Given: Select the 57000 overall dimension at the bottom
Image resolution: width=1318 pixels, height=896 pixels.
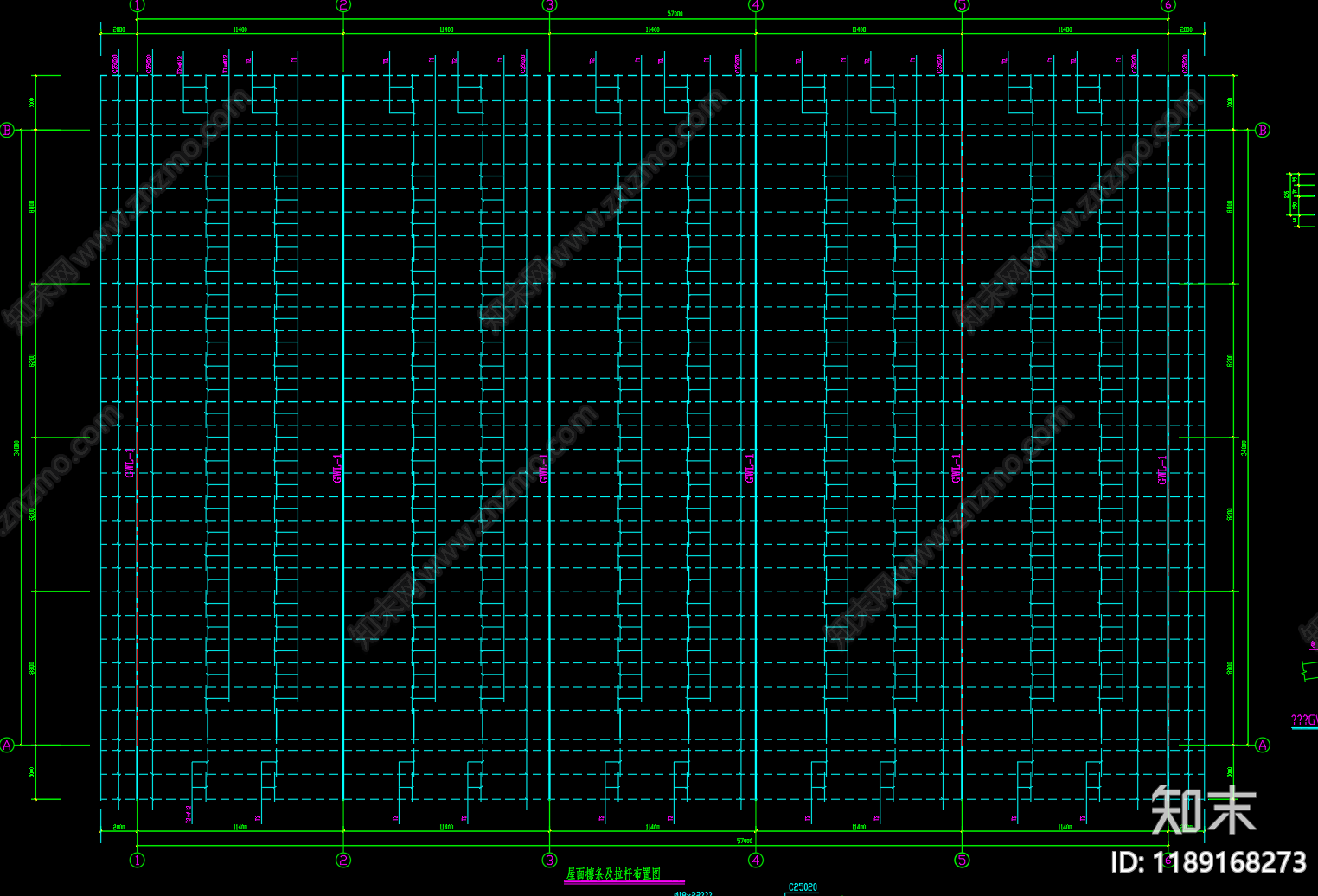Looking at the screenshot, I should click(x=744, y=841).
